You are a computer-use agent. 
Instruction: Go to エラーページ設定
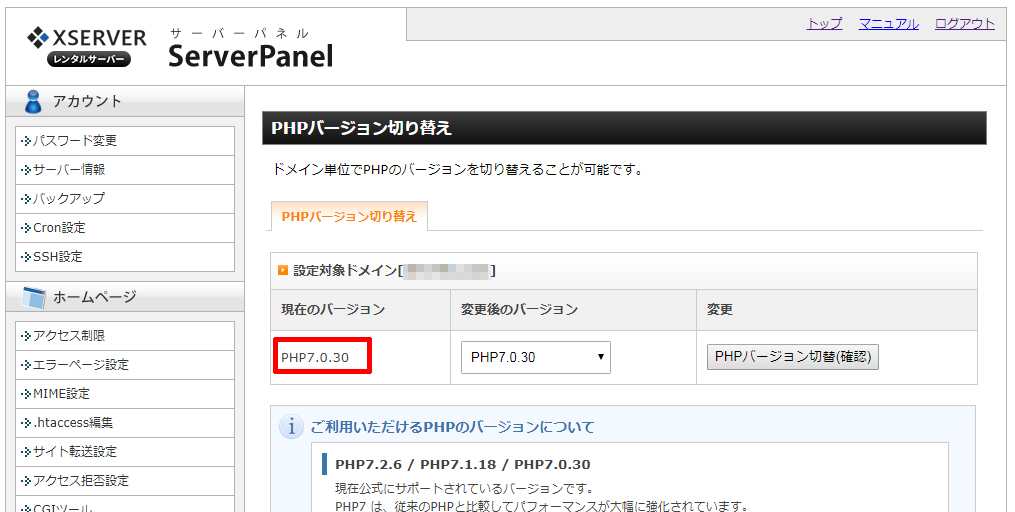pyautogui.click(x=81, y=365)
